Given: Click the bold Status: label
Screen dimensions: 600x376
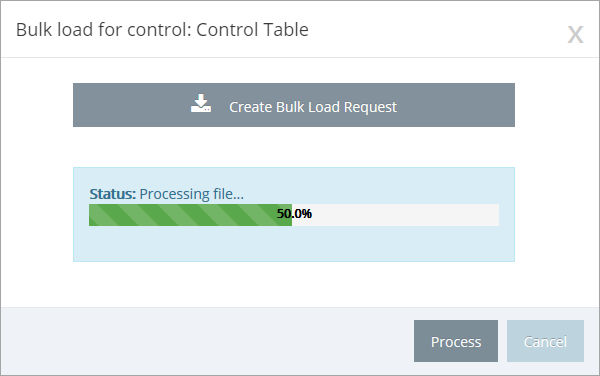Looking at the screenshot, I should click(x=112, y=194).
